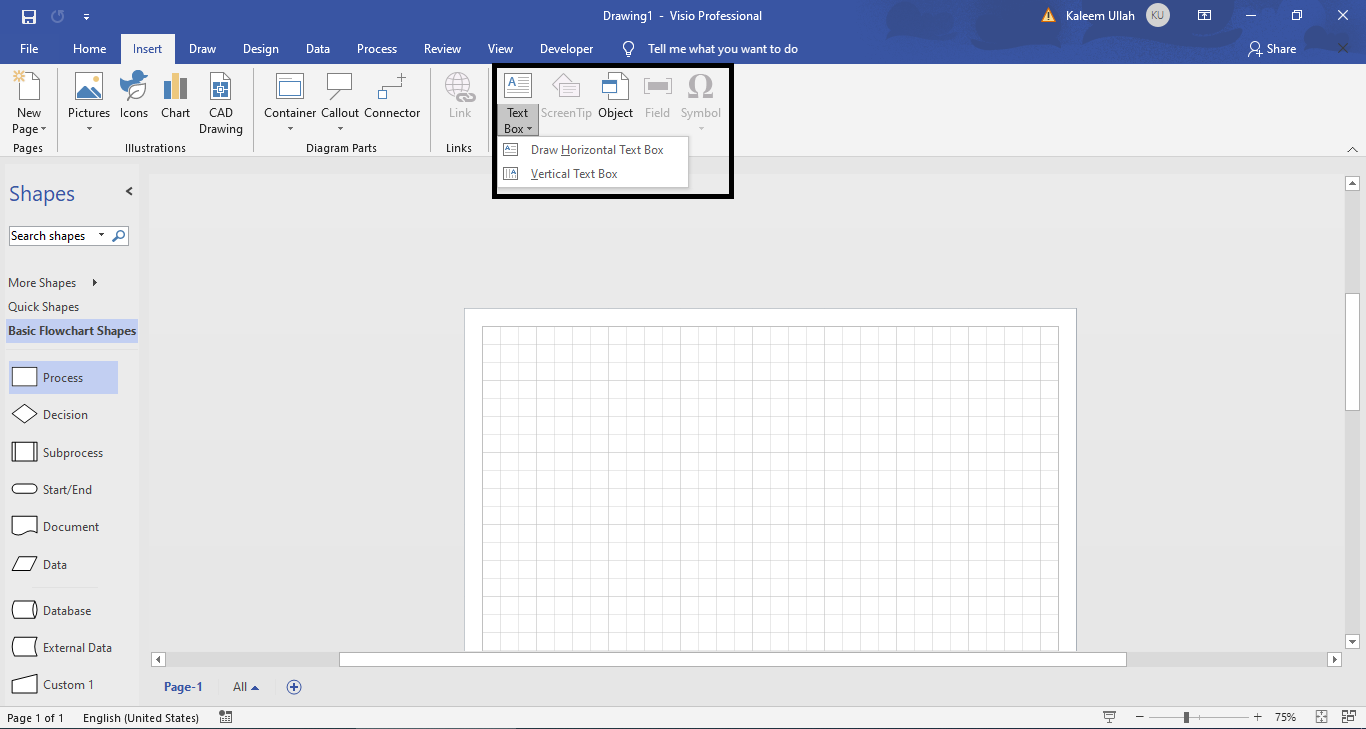1366x729 pixels.
Task: Select the Decision flowchart shape
Action: (x=63, y=414)
